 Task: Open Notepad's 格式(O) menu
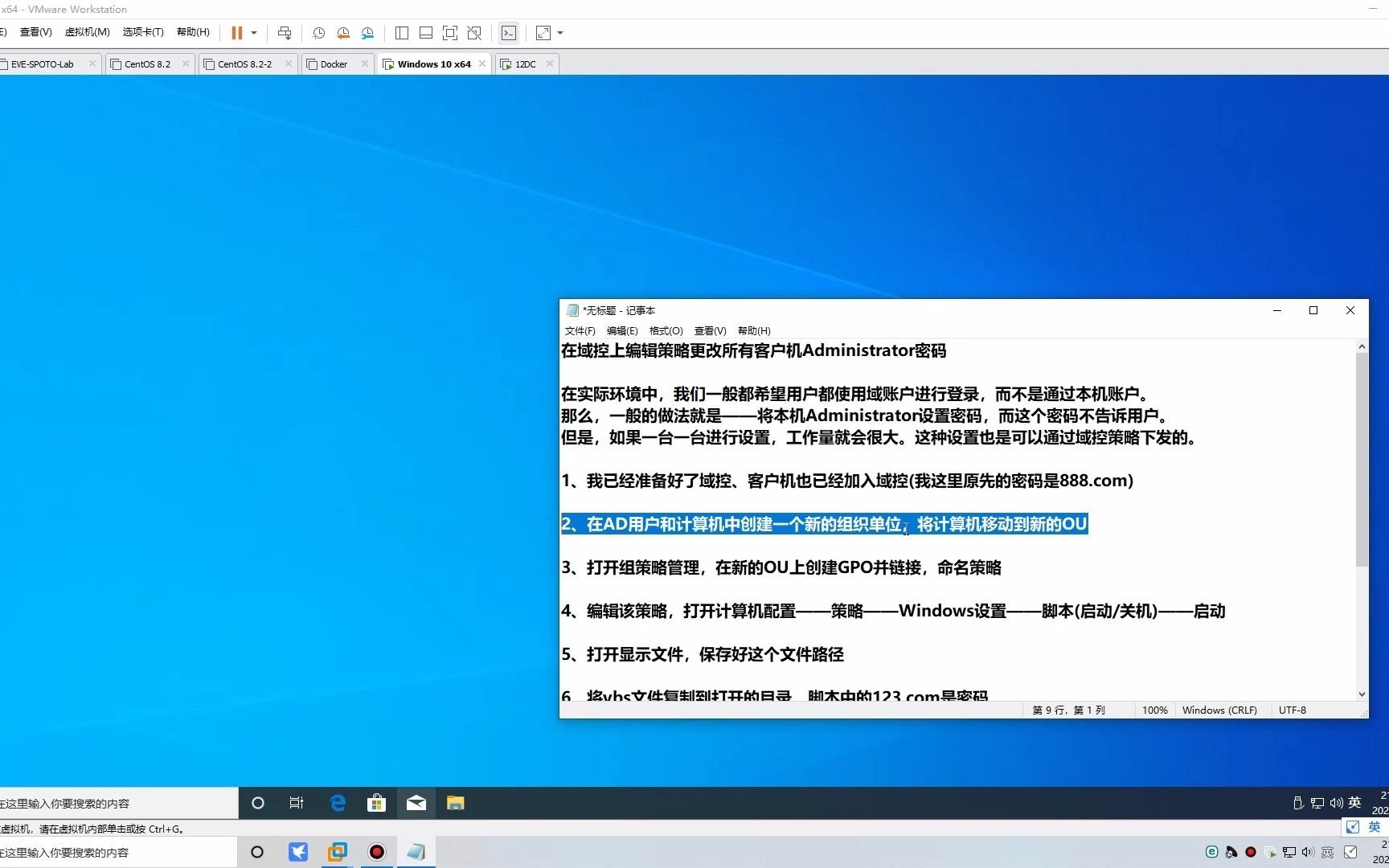coord(666,331)
